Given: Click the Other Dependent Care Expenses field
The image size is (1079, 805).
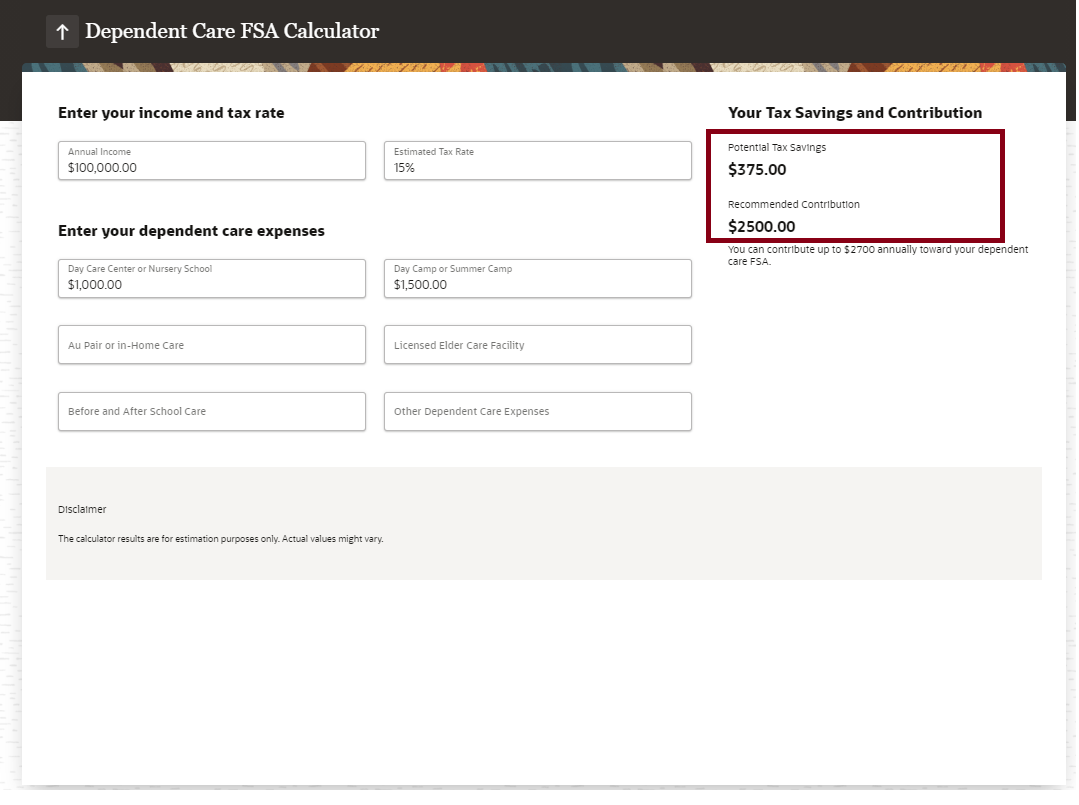Looking at the screenshot, I should (x=537, y=411).
